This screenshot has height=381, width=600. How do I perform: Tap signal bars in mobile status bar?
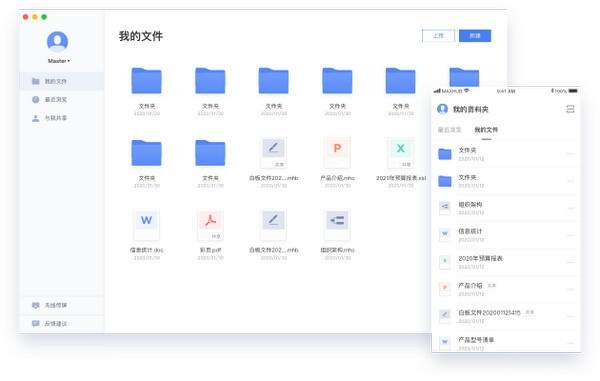(x=437, y=91)
